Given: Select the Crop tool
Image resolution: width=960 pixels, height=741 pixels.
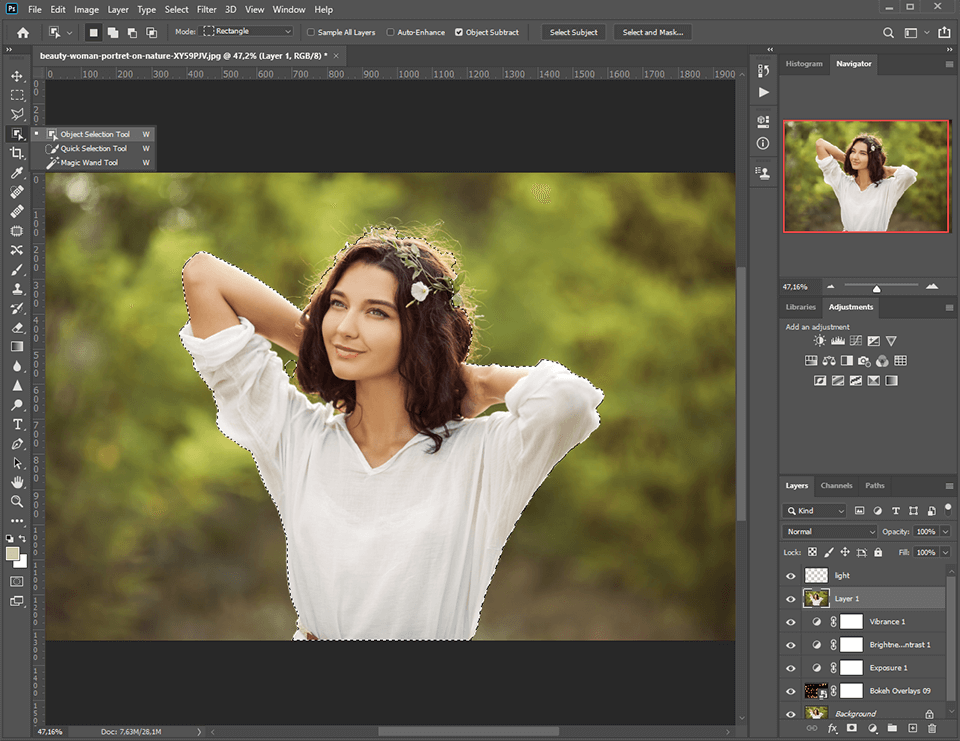Looking at the screenshot, I should pos(16,153).
